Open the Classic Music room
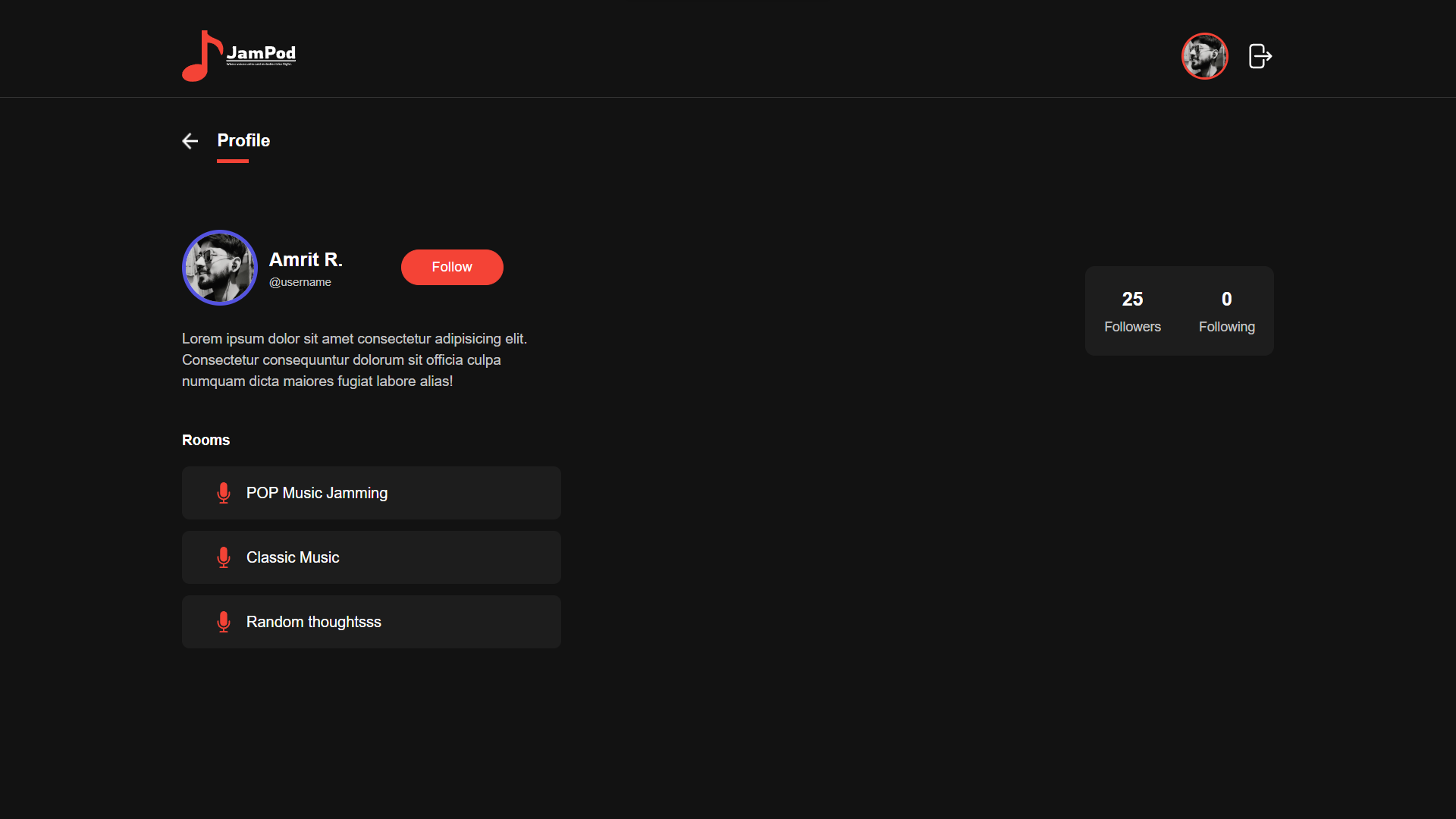 tap(371, 557)
